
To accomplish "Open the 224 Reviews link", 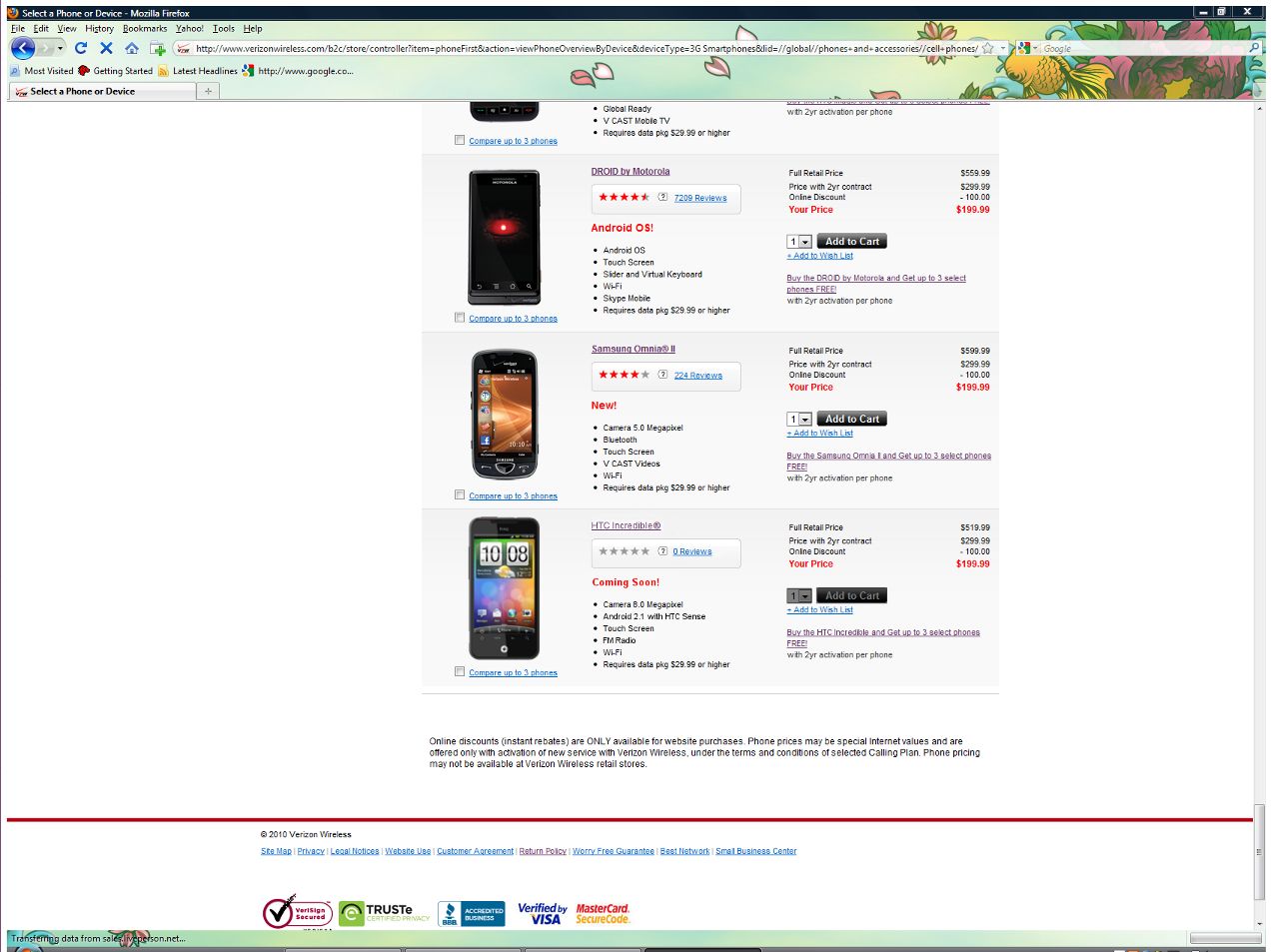I will (x=698, y=376).
